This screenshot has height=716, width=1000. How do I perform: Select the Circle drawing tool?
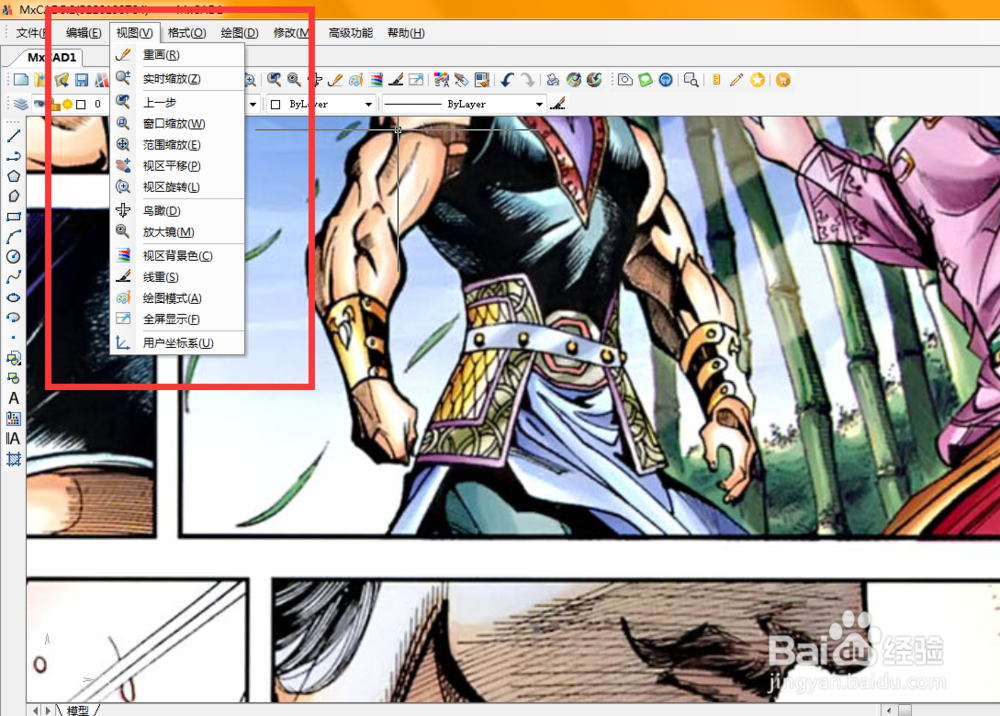pos(13,257)
